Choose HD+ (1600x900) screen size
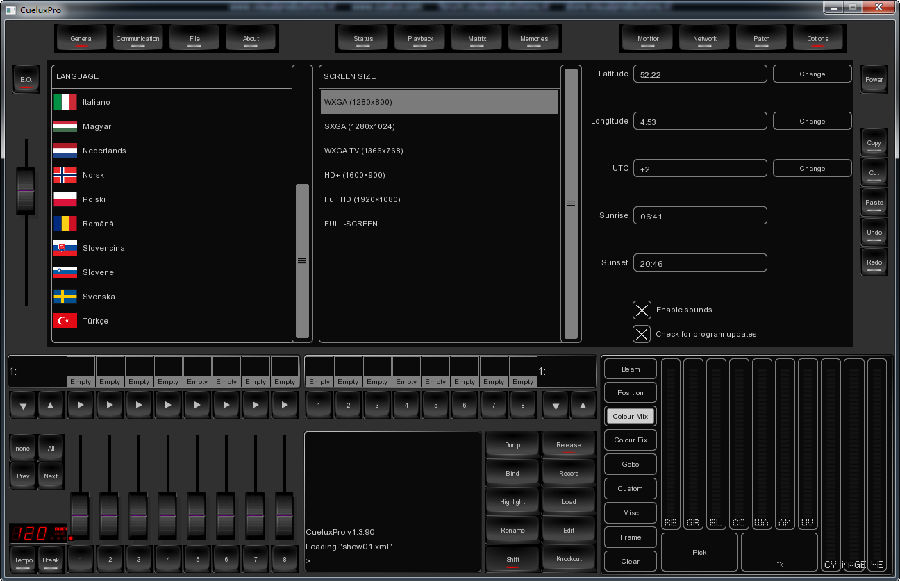The height and width of the screenshot is (581, 900). tap(439, 175)
